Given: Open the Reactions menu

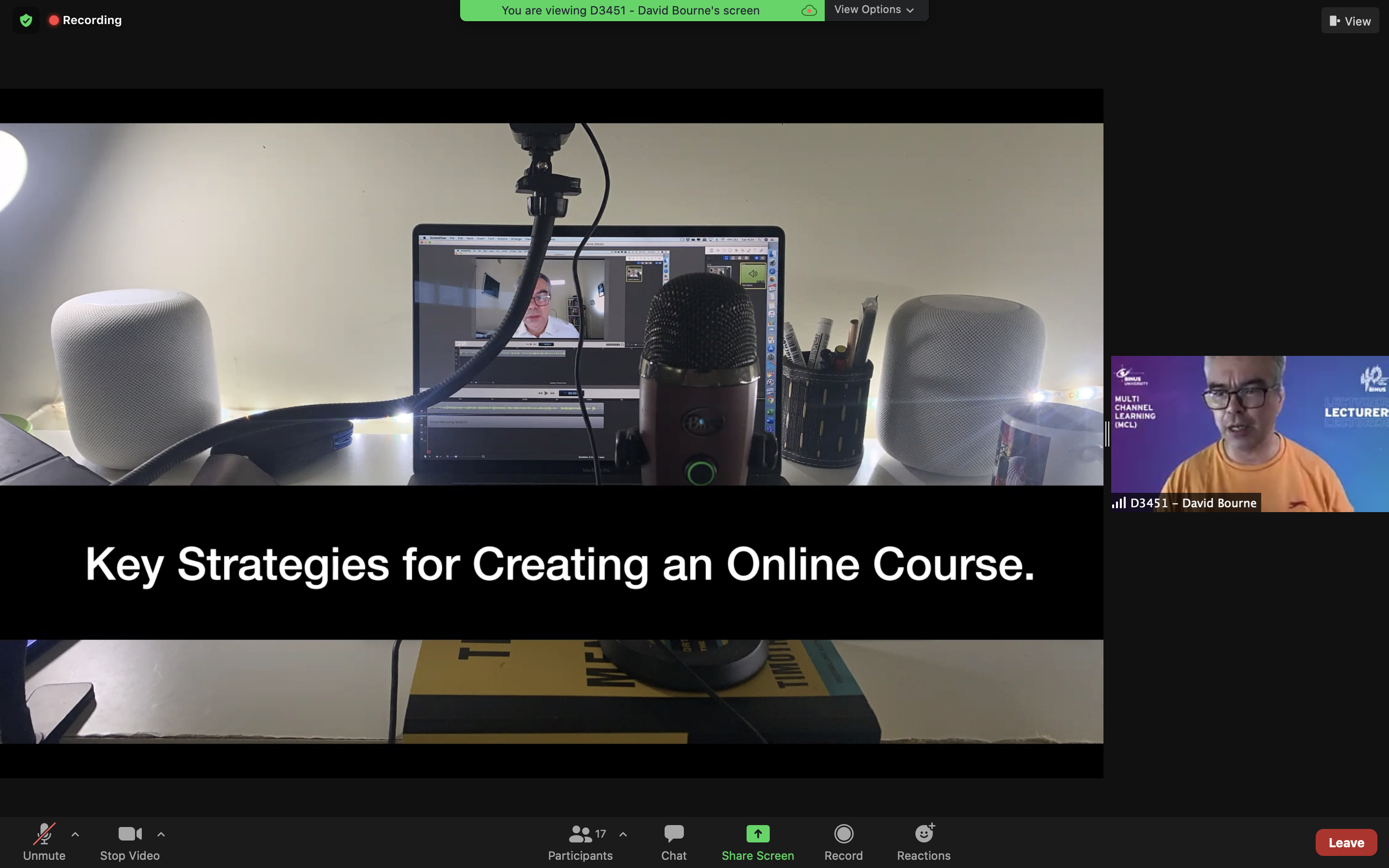Looking at the screenshot, I should [924, 841].
